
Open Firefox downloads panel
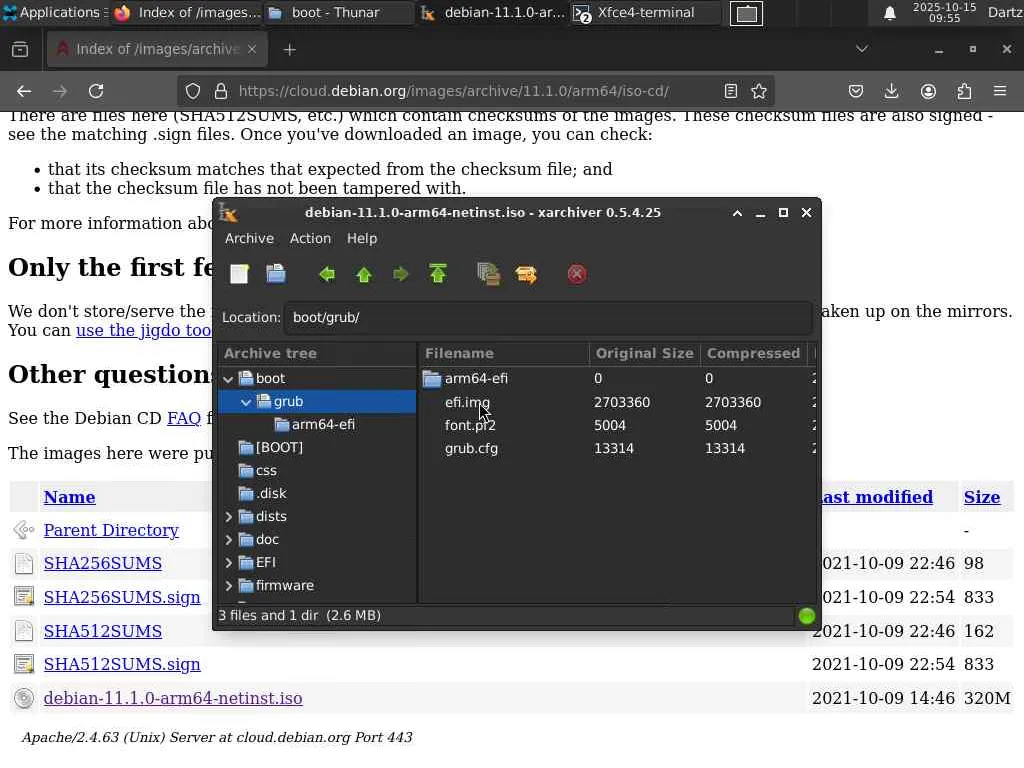[x=891, y=91]
